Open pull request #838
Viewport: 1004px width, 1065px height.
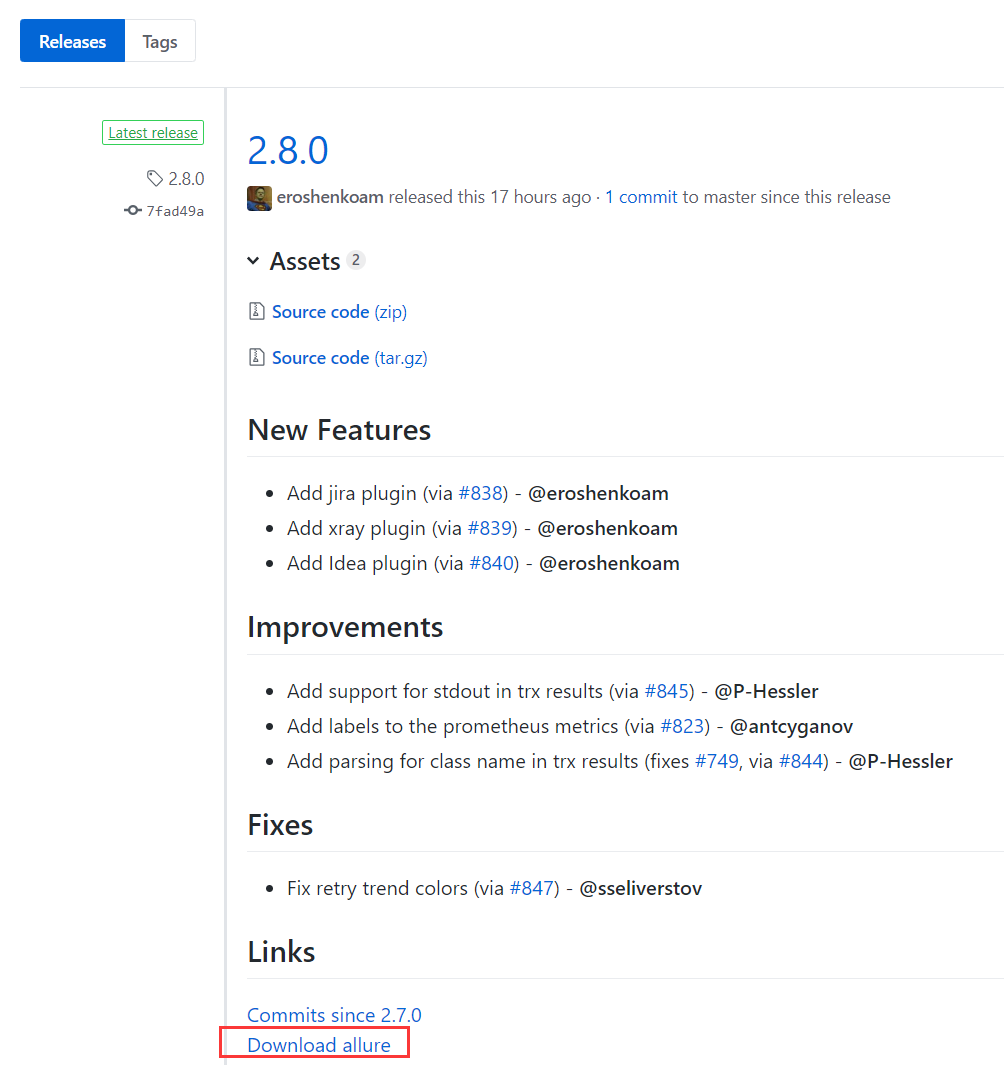483,493
